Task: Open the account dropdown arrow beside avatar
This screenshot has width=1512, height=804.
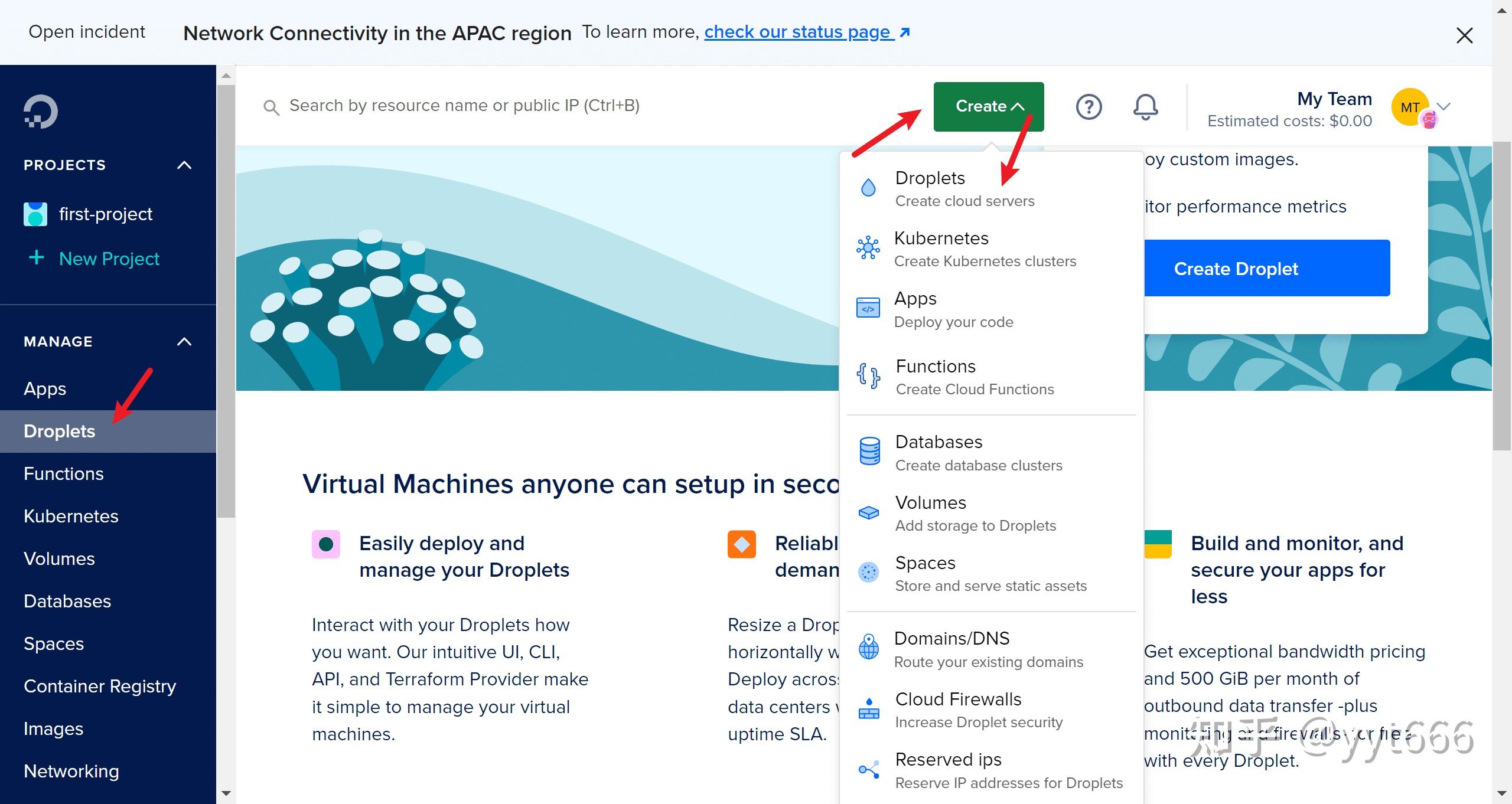Action: point(1443,107)
